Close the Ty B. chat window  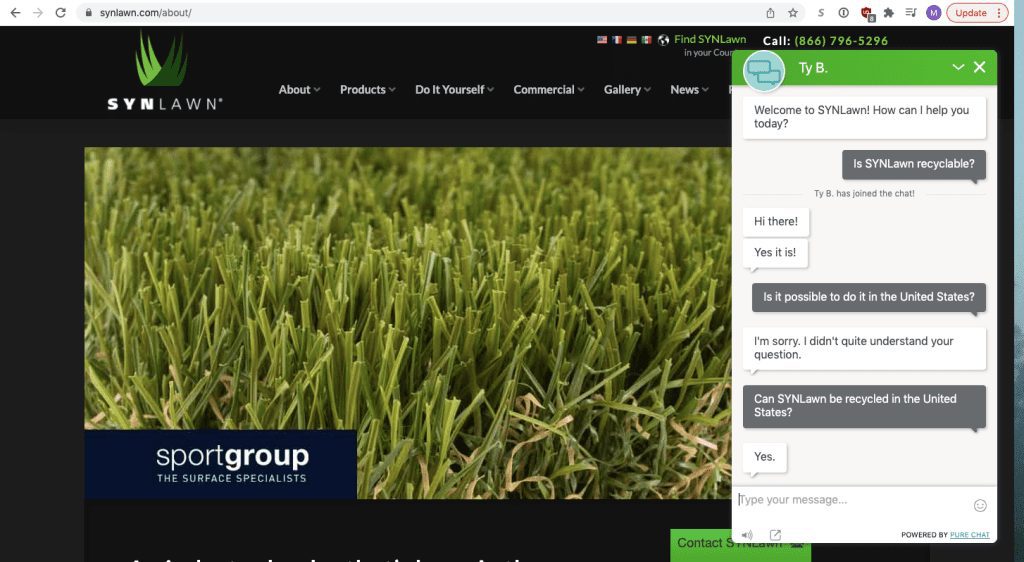[979, 67]
